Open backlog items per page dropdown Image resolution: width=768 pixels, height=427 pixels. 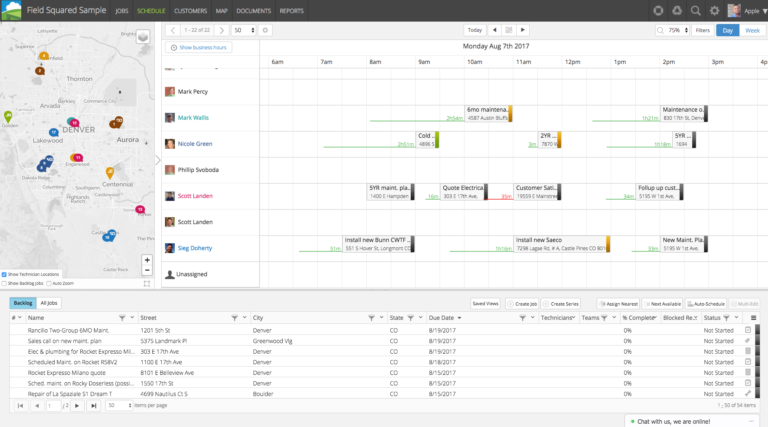[119, 405]
